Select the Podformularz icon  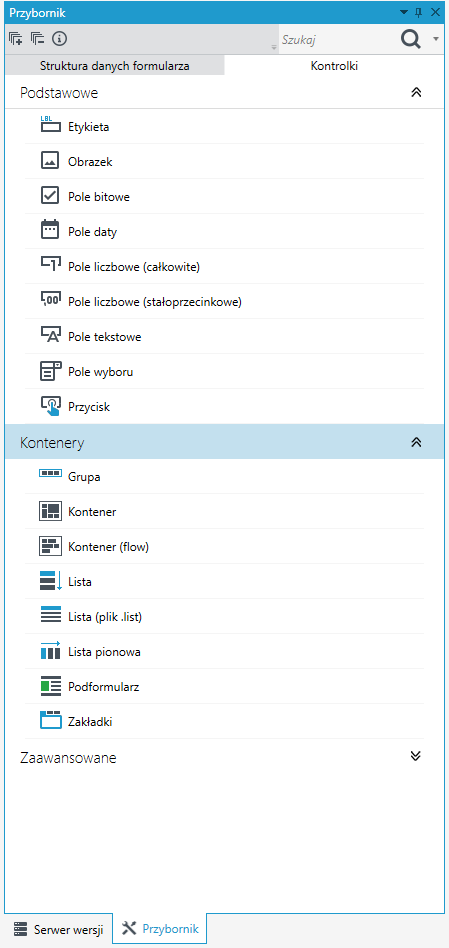[x=51, y=686]
